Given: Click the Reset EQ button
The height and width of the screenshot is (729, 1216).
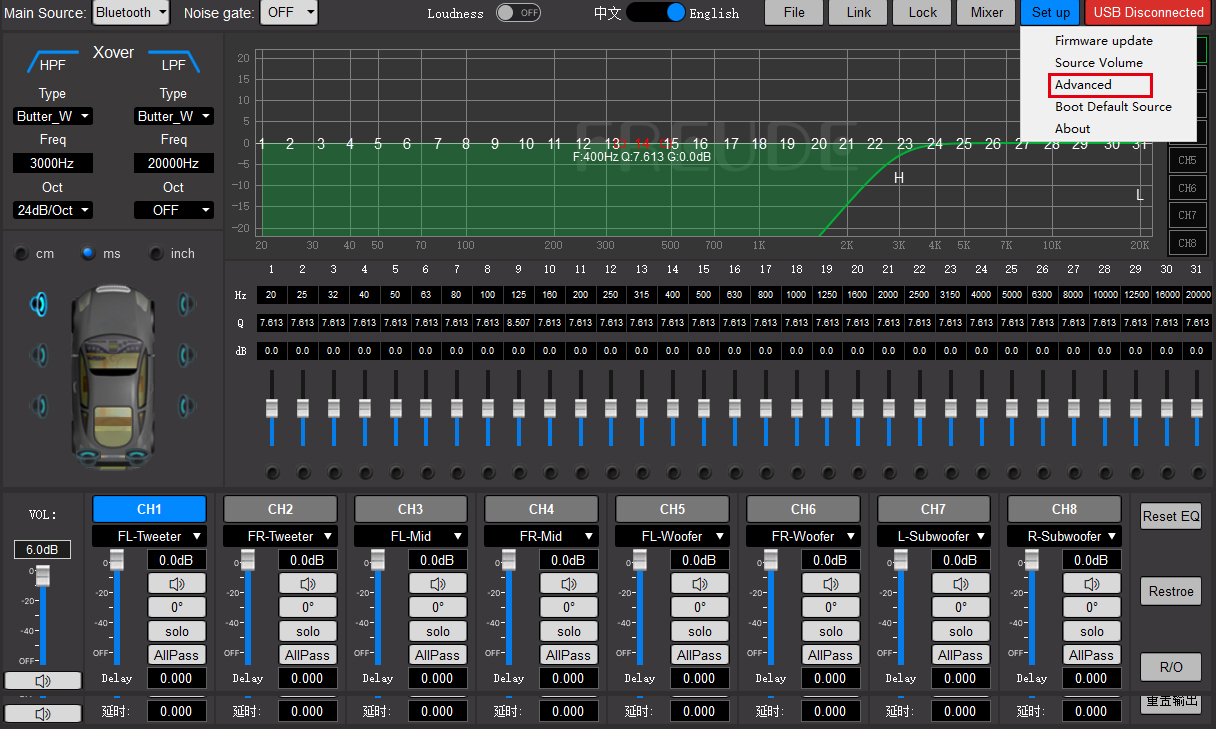Looking at the screenshot, I should (1171, 516).
